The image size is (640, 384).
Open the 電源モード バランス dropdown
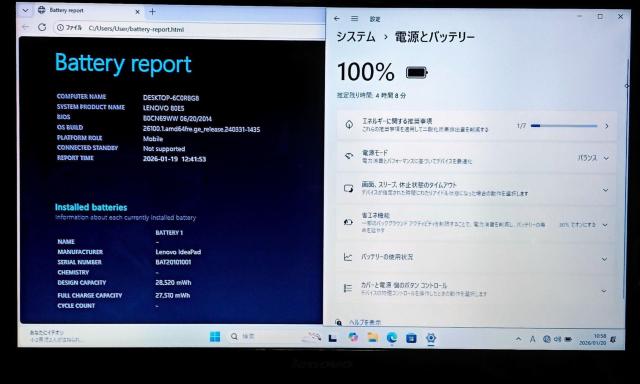point(593,158)
